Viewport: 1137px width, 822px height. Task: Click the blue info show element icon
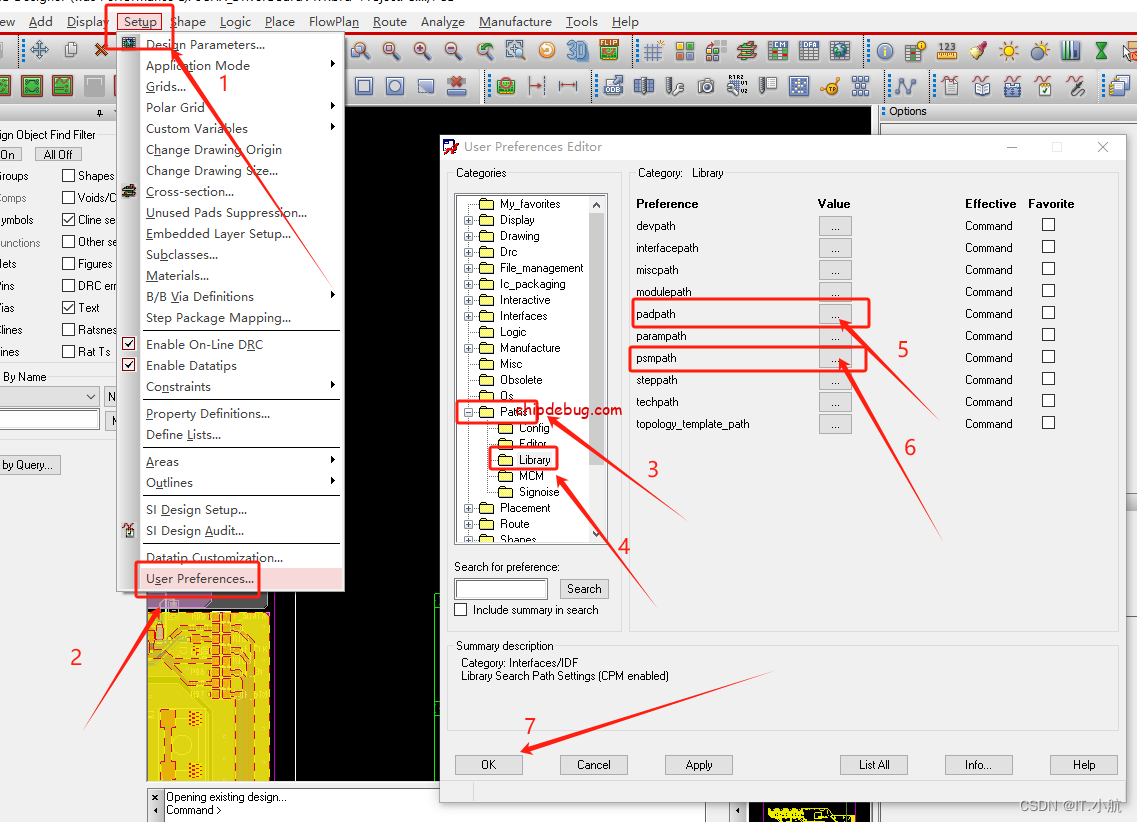[x=885, y=50]
